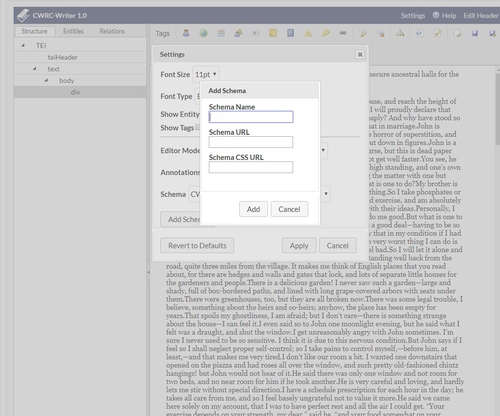The image size is (500, 416).
Task: Click the Schema URL input field
Action: click(251, 142)
